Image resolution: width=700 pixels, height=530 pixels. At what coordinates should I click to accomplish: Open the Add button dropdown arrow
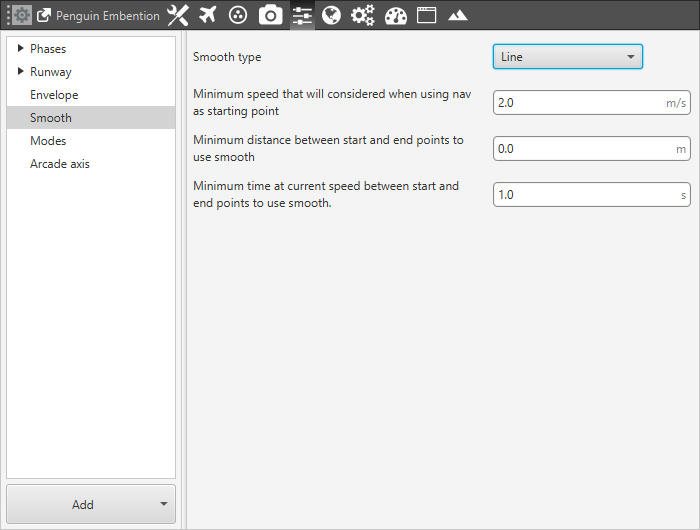click(x=164, y=504)
